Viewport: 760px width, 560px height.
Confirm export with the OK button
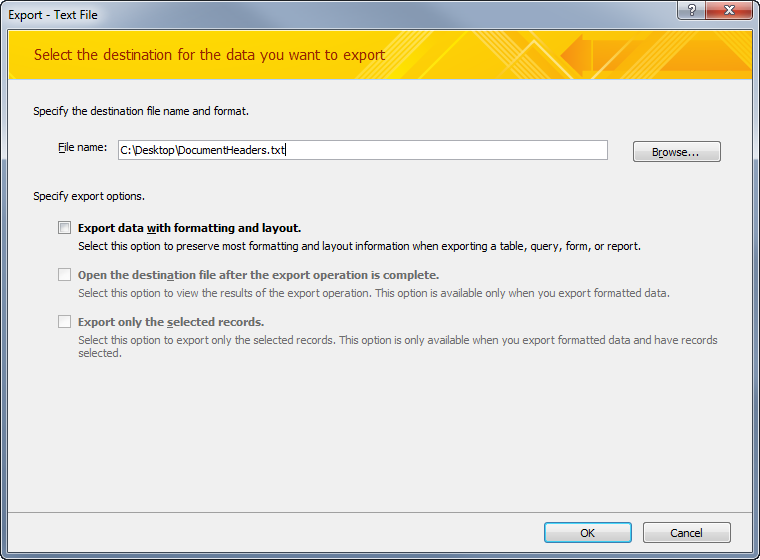pos(588,533)
